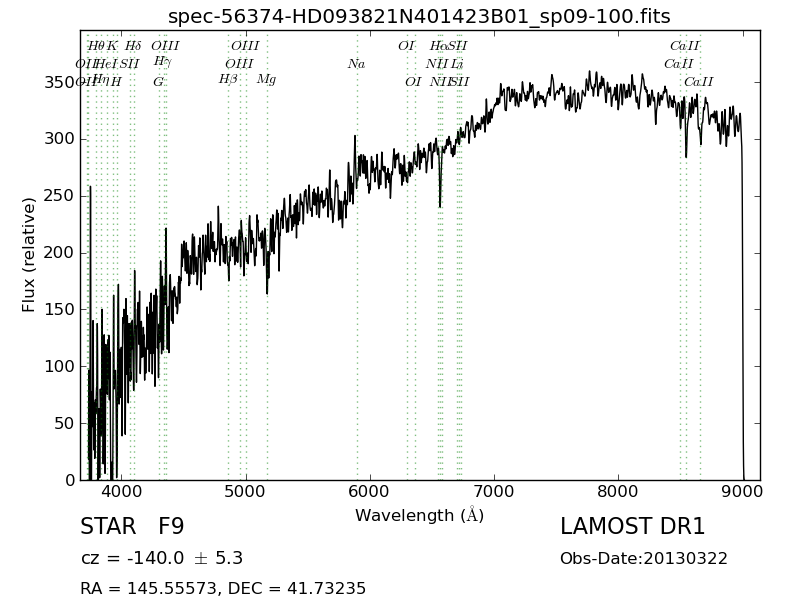Click the 'Flux (relative)' axis label

29,255
